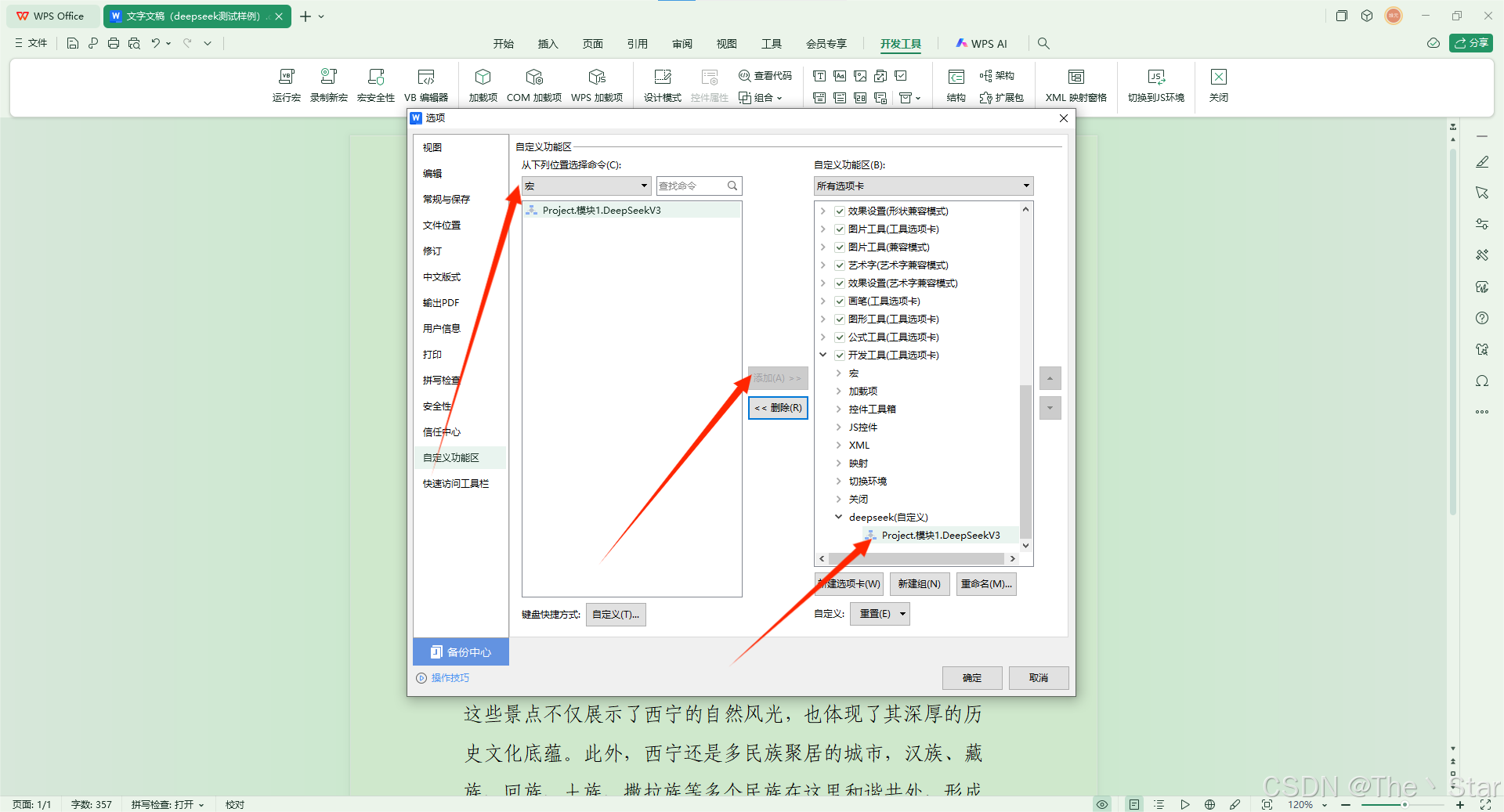The width and height of the screenshot is (1504, 812).
Task: Switch to JS environment (切换到JS环境)
Action: point(1155,85)
